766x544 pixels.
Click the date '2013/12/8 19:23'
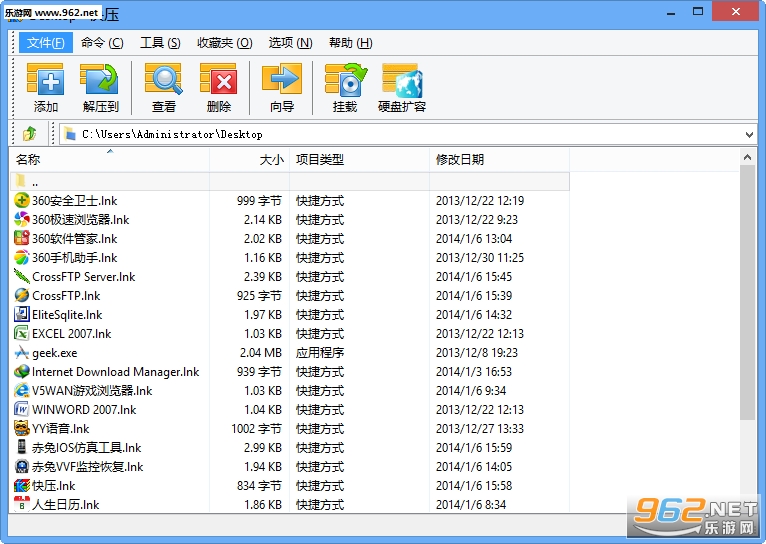477,353
